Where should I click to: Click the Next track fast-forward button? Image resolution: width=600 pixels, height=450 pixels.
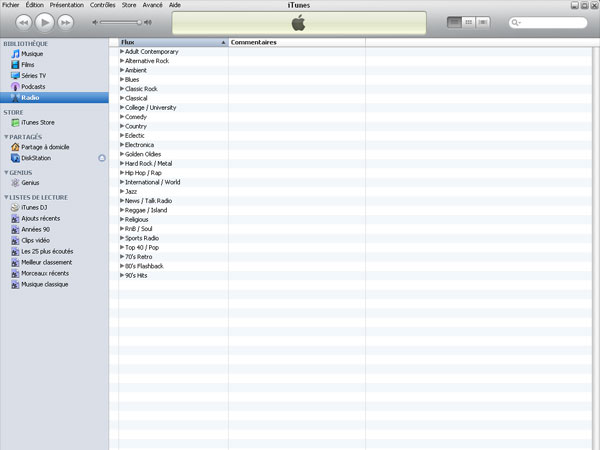coord(66,23)
